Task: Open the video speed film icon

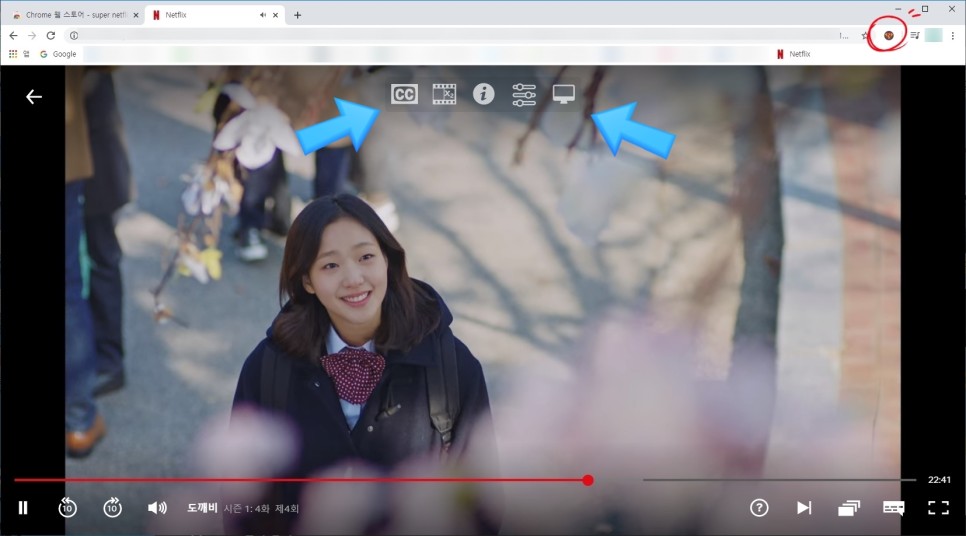Action: coord(444,94)
